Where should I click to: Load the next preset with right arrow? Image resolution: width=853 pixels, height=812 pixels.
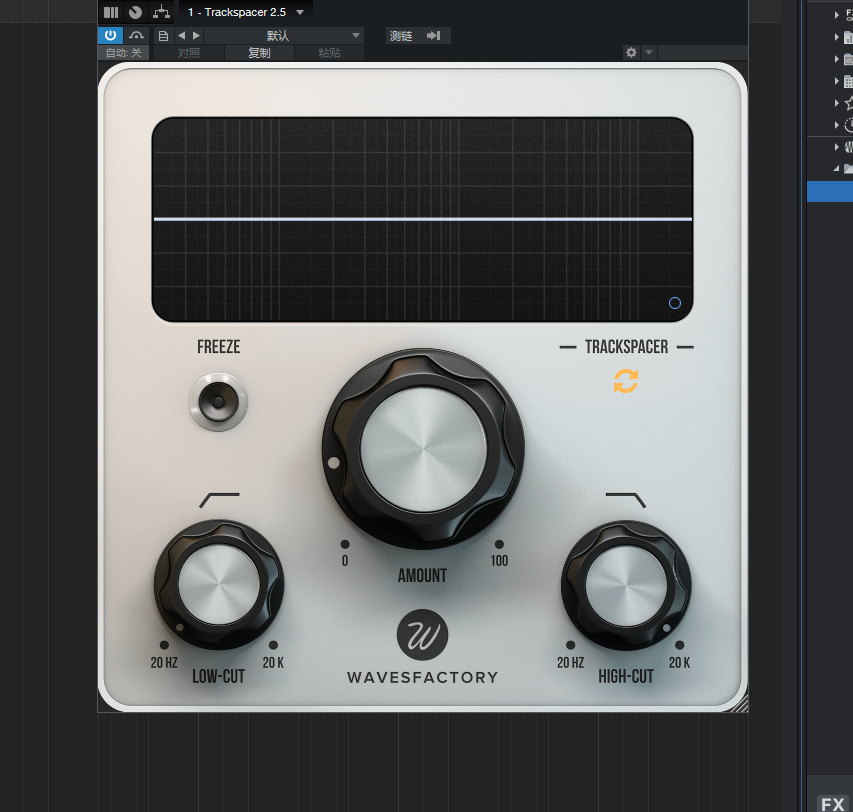click(x=196, y=35)
